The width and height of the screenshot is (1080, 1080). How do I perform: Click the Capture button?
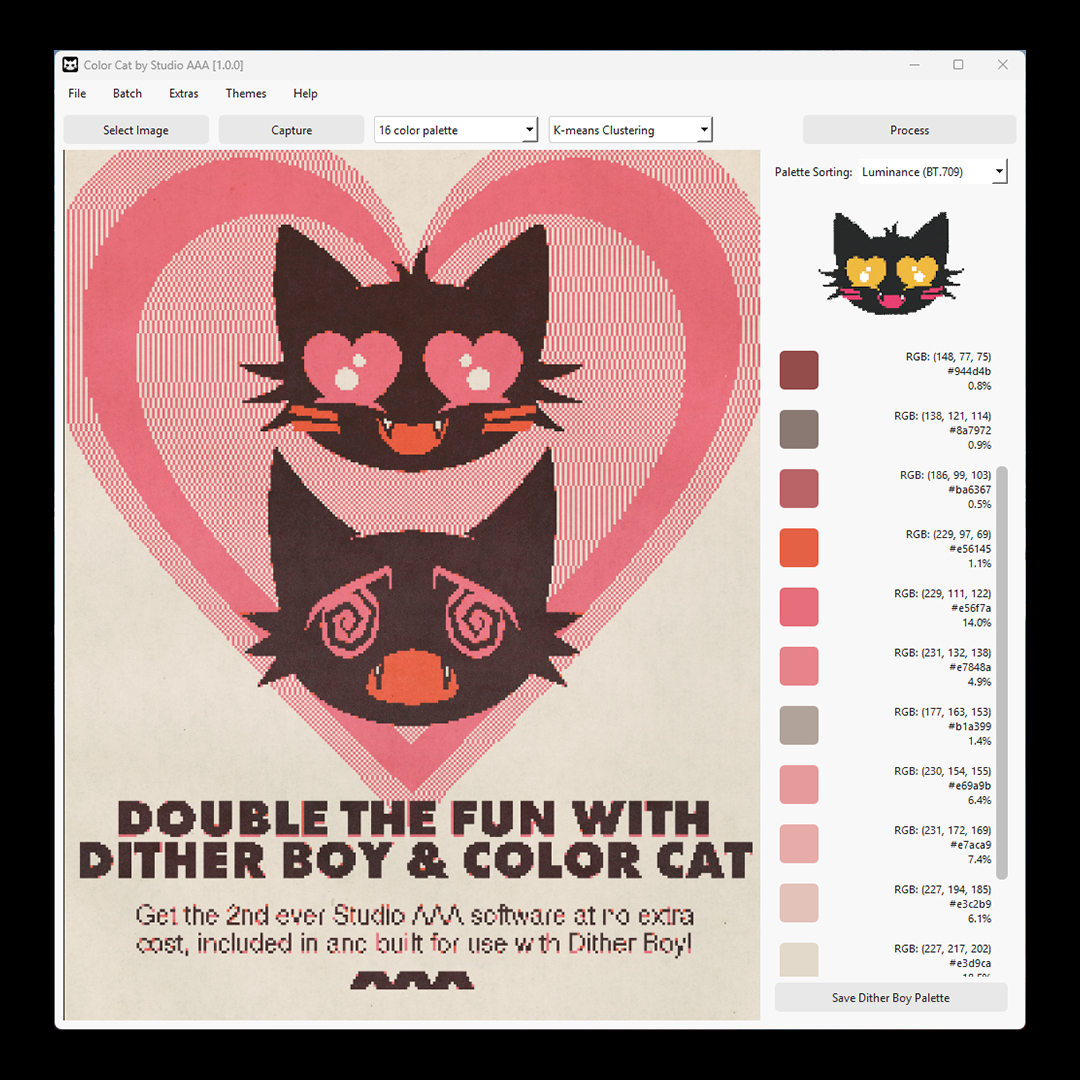pyautogui.click(x=290, y=129)
